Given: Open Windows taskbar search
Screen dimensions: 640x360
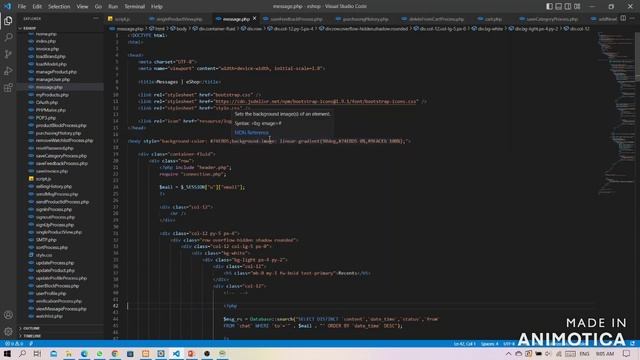Looking at the screenshot, I should click(22, 353).
